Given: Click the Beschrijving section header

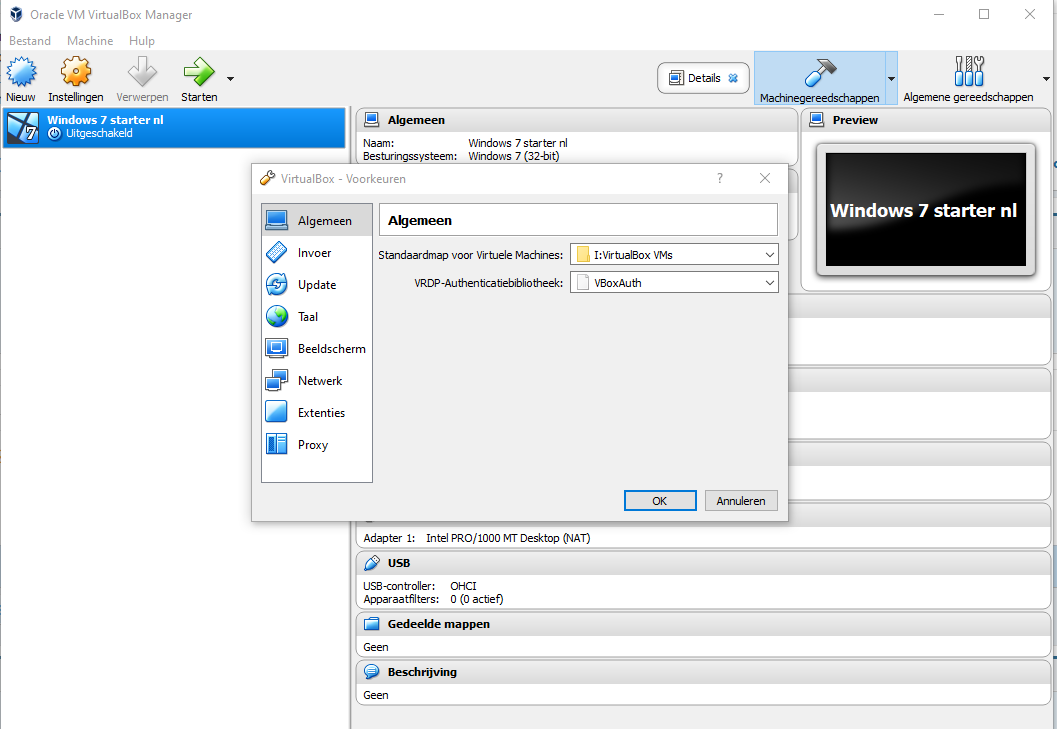Looking at the screenshot, I should (703, 672).
